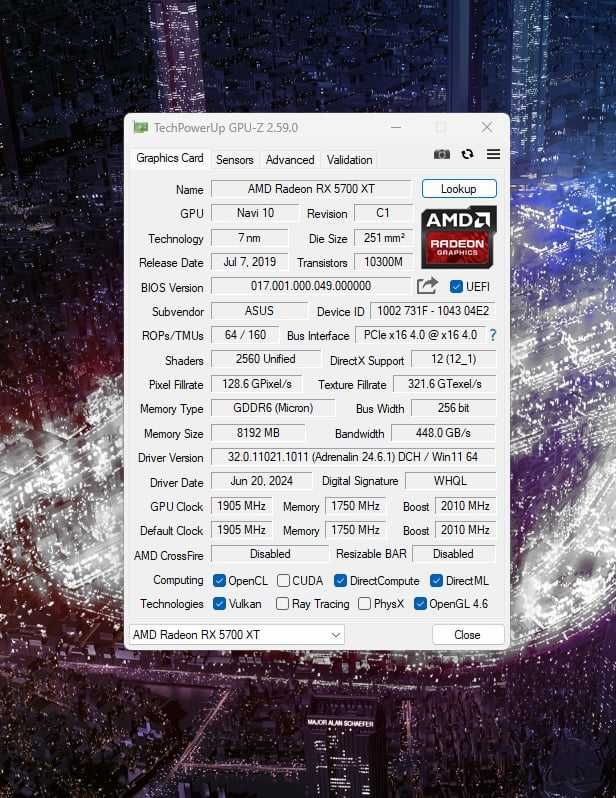616x798 pixels.
Task: Click the Bus Interface value PCIe x16 4.0
Action: tap(420, 335)
